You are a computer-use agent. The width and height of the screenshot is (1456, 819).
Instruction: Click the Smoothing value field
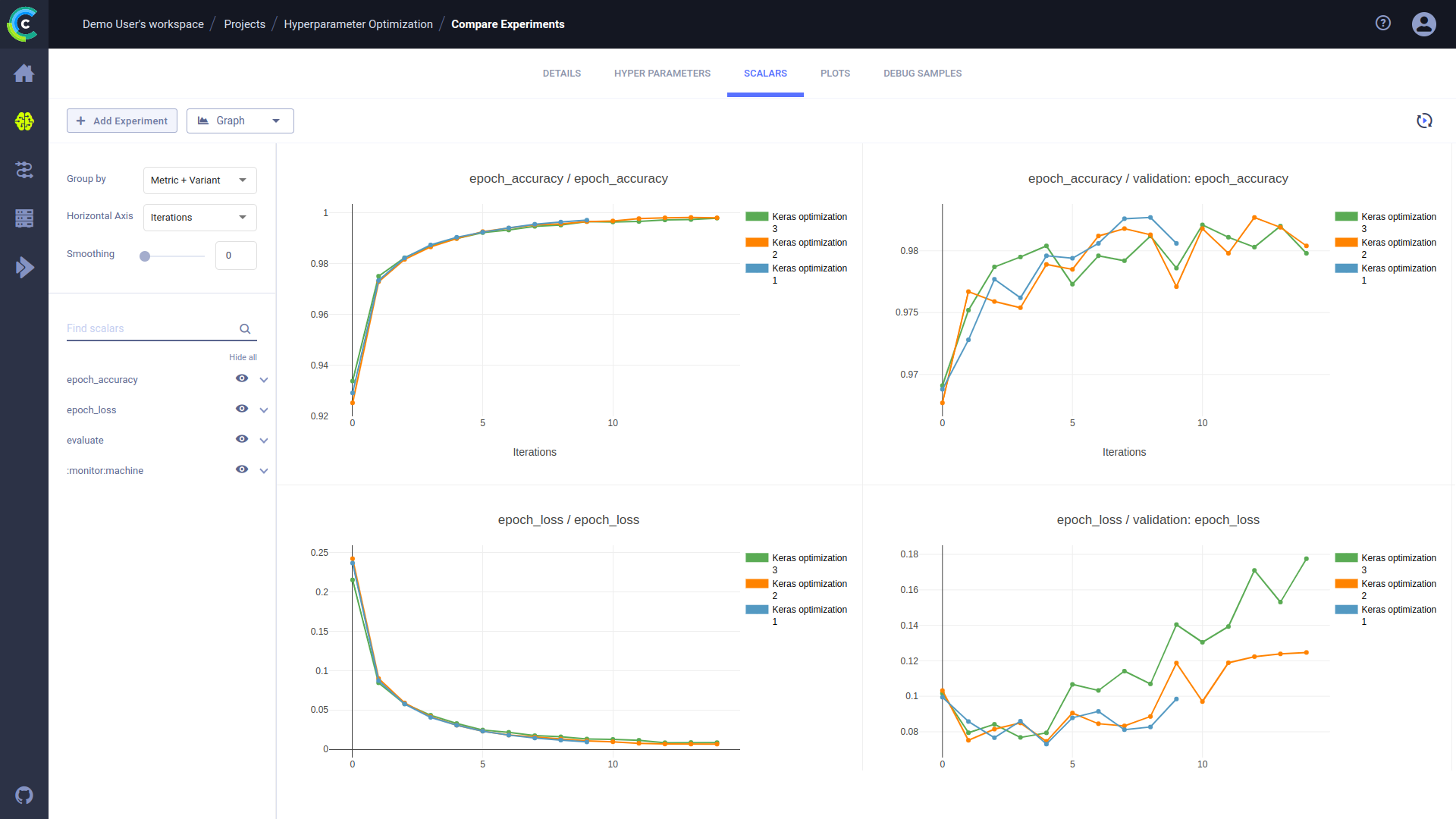point(236,256)
